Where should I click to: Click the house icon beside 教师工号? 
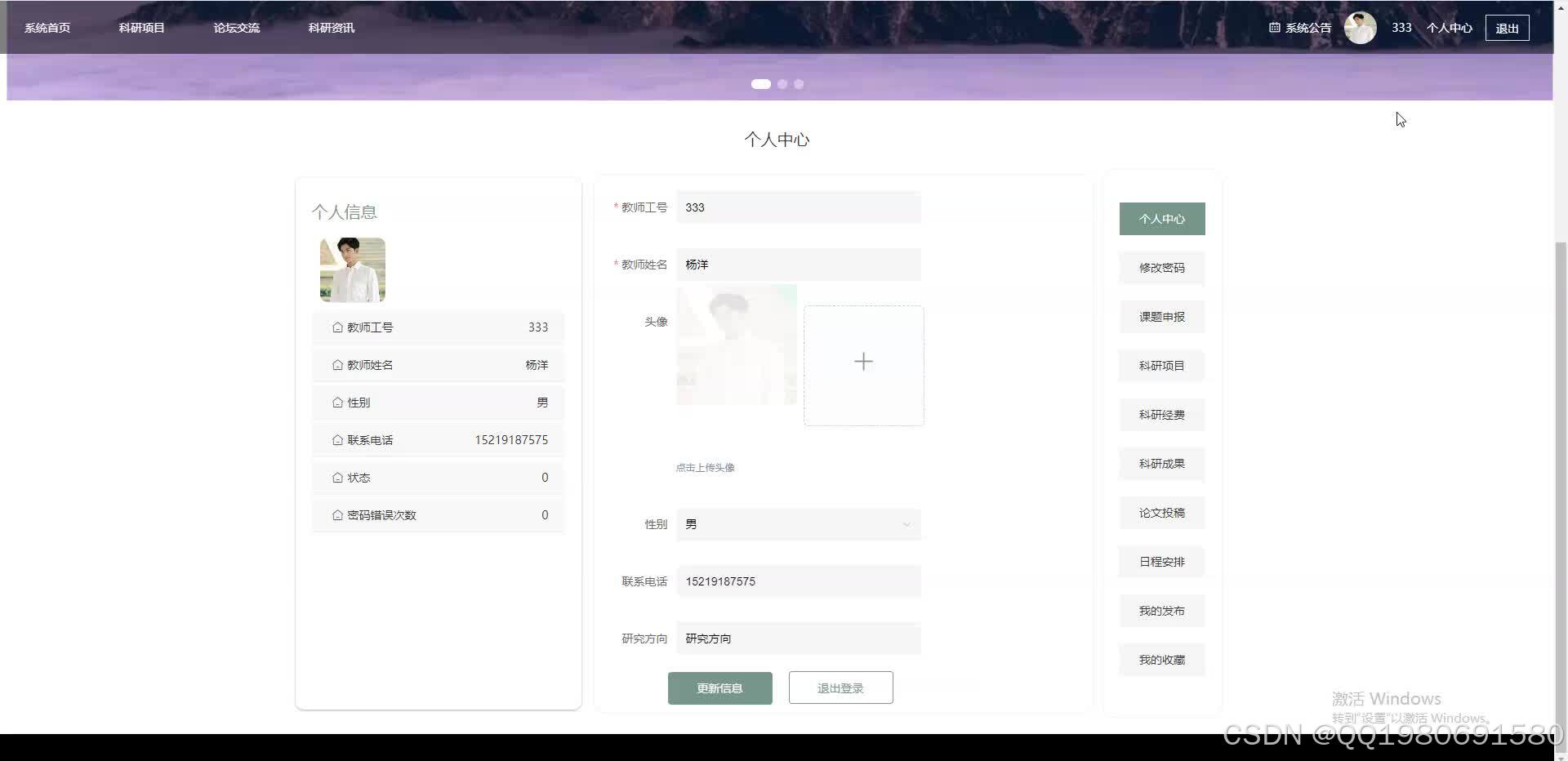(x=338, y=327)
